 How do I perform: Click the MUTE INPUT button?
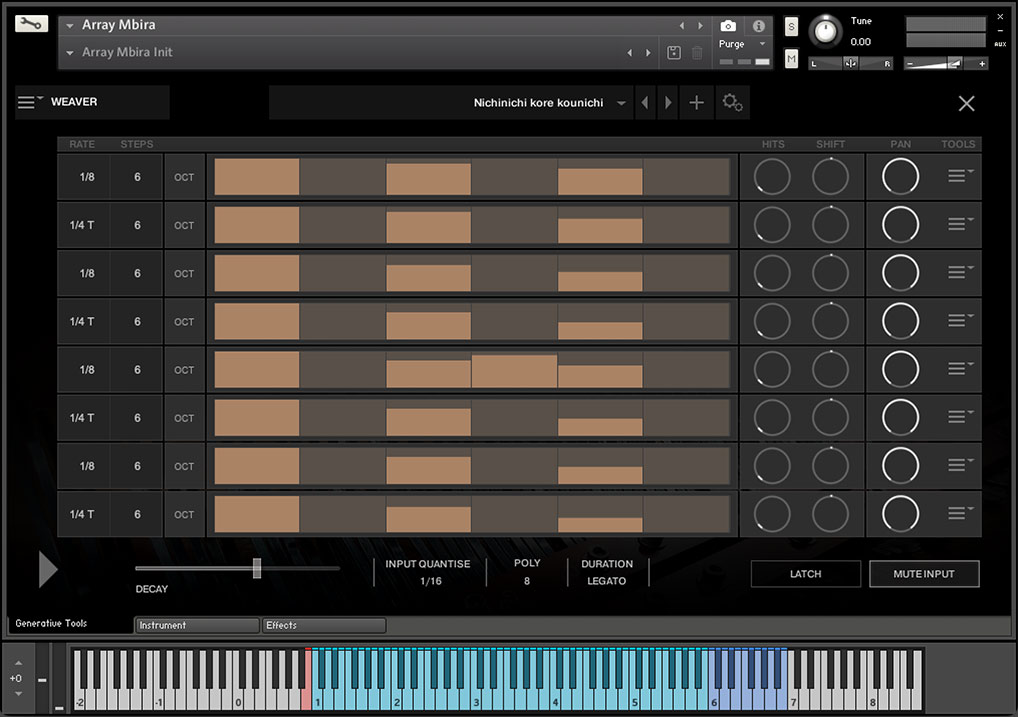tap(923, 574)
